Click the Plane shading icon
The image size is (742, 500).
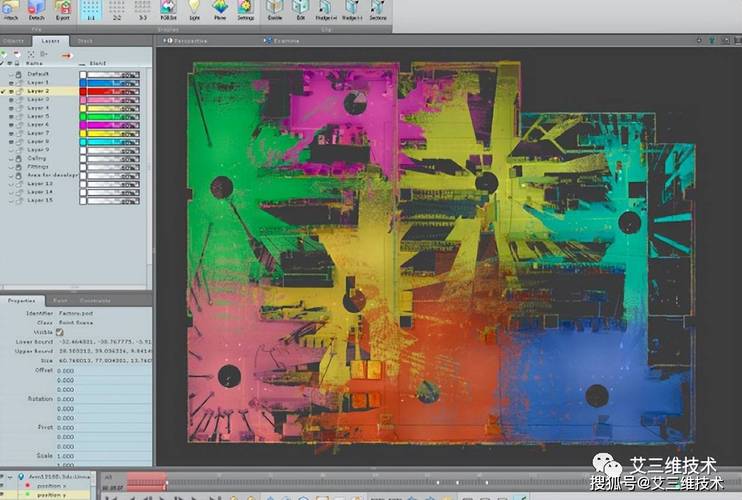(220, 9)
